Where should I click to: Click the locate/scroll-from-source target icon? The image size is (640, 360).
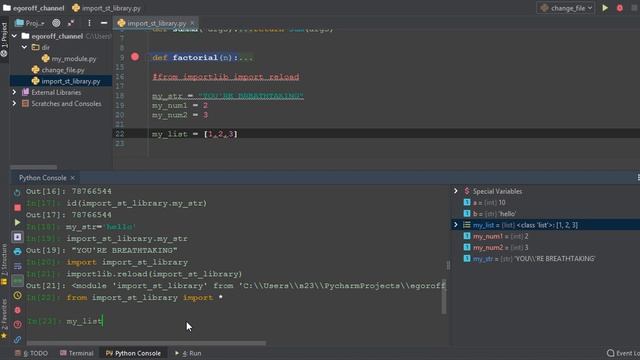click(x=56, y=23)
